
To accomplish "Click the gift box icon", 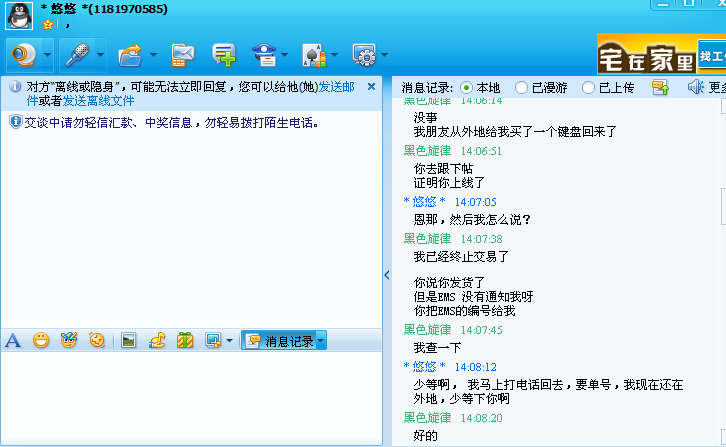I will pyautogui.click(x=185, y=340).
